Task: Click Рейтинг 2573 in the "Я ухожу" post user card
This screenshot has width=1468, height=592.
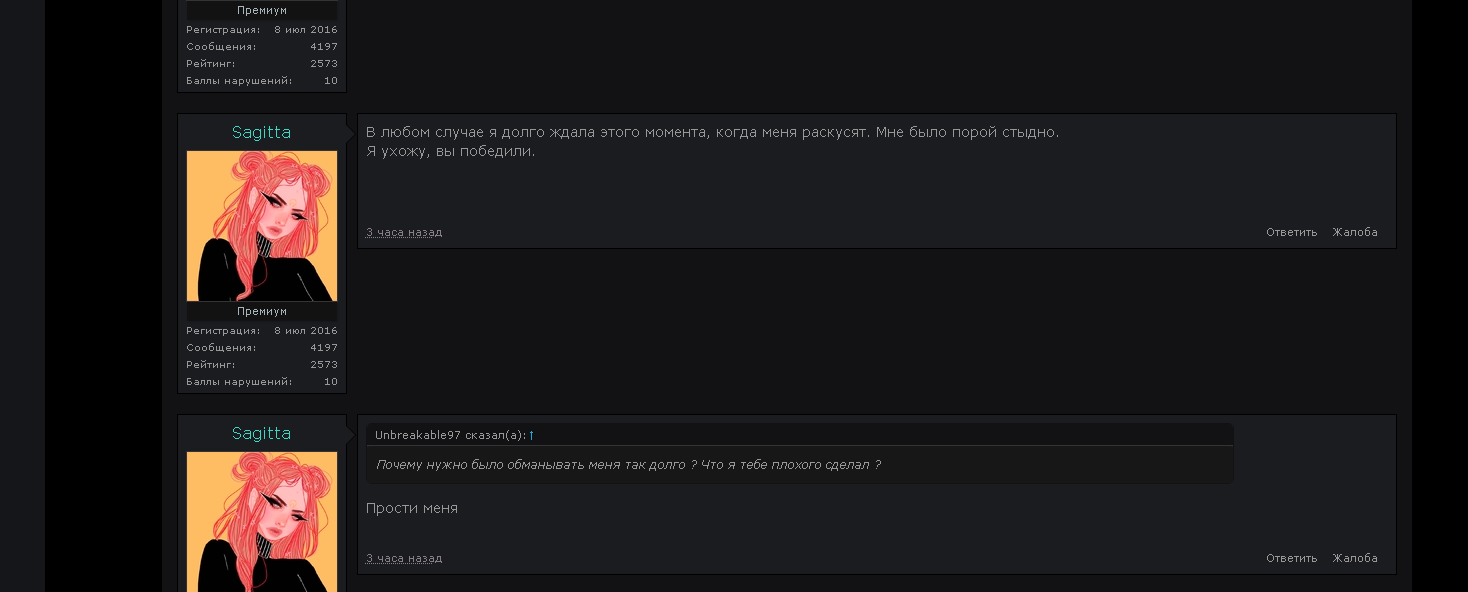Action: 262,364
